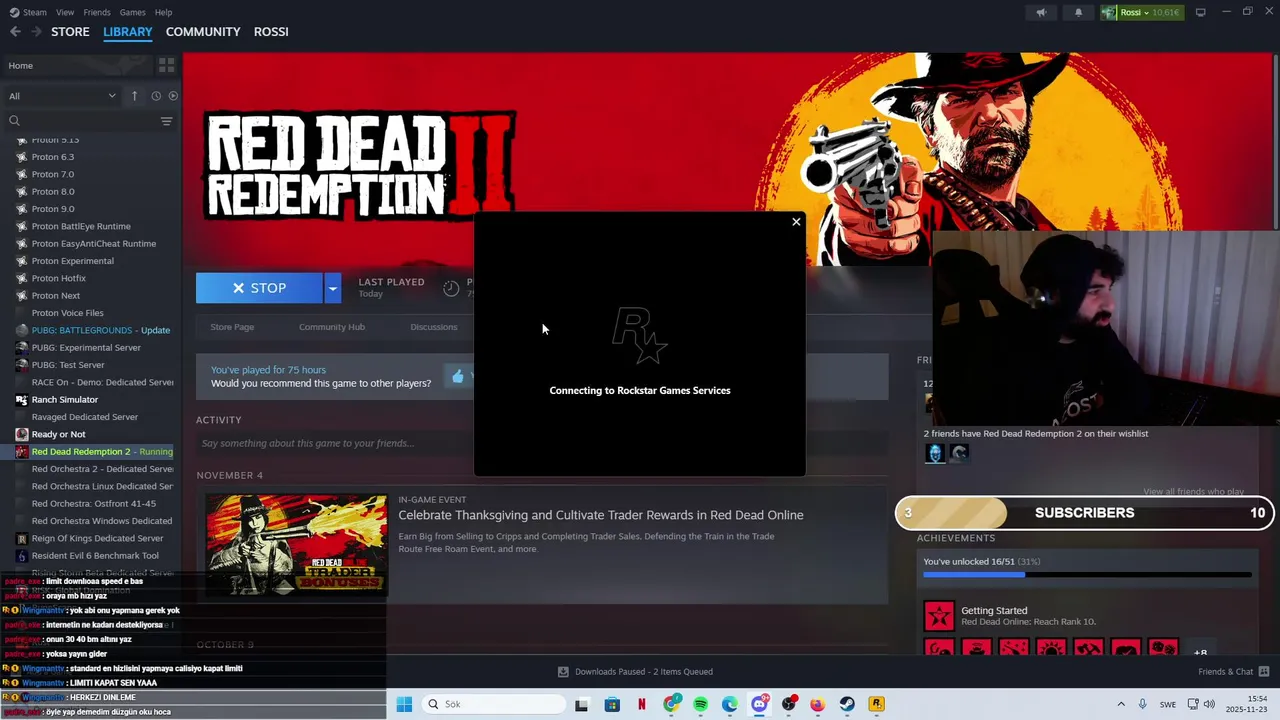
Task: Go to the COMMUNITY tab
Action: point(203,32)
